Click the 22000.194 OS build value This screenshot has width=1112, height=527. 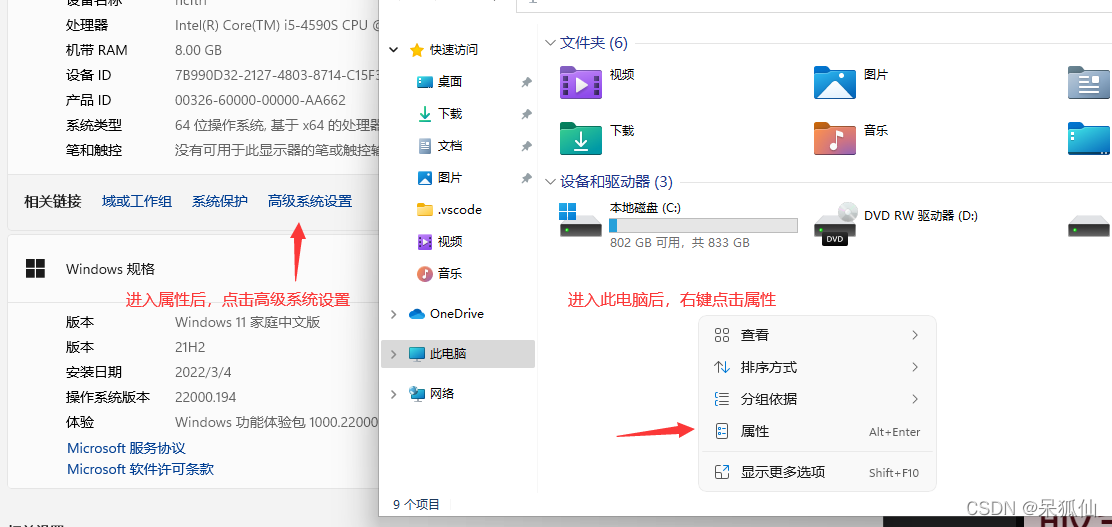click(206, 397)
